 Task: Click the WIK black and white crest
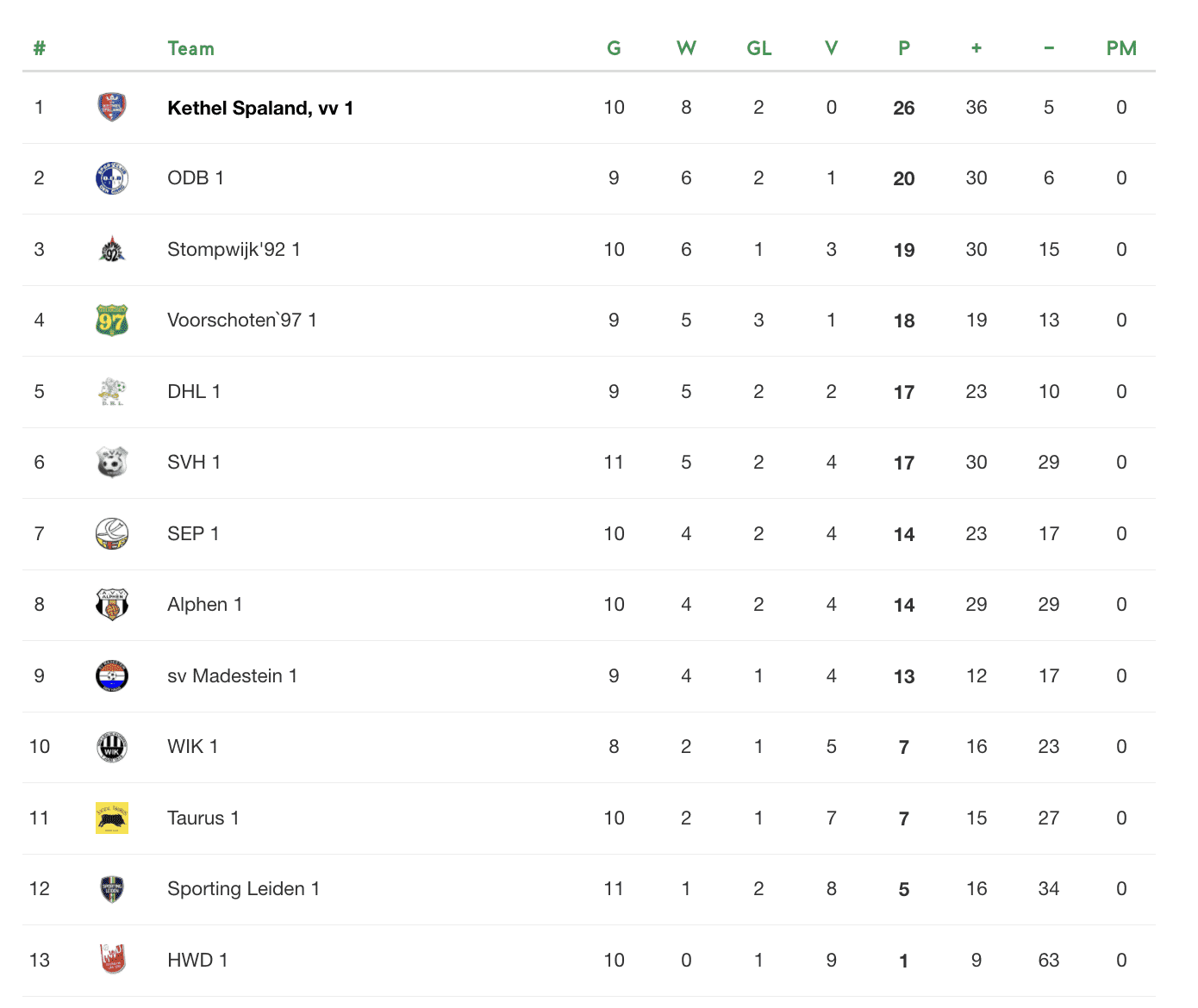[112, 747]
